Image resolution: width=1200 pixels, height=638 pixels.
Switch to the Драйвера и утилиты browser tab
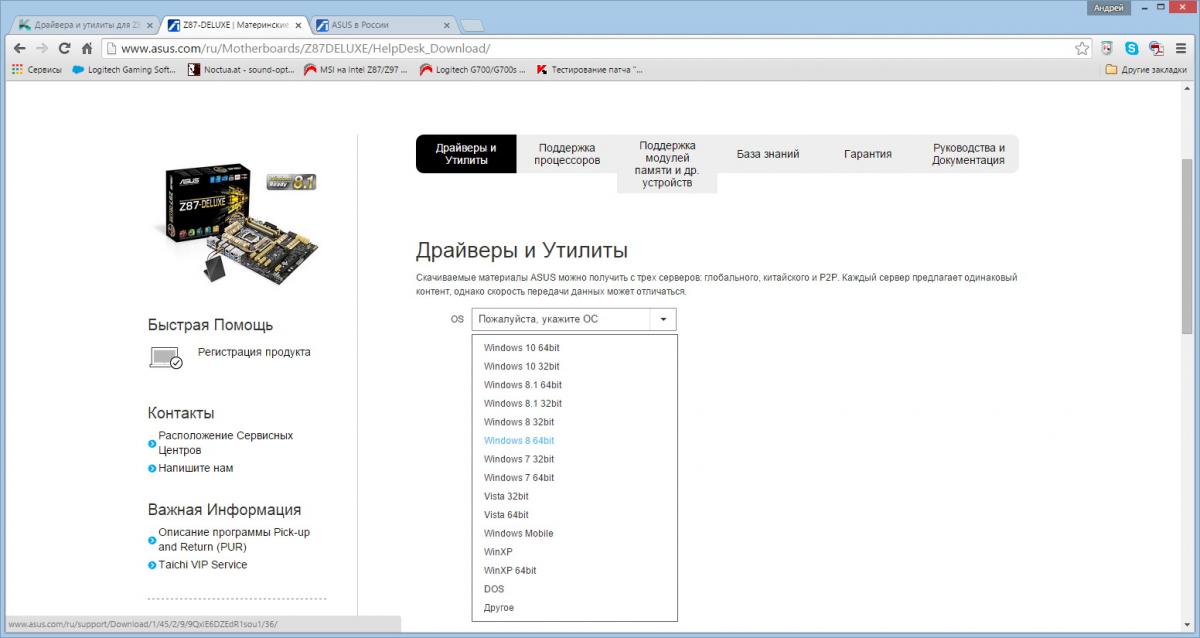pyautogui.click(x=84, y=23)
